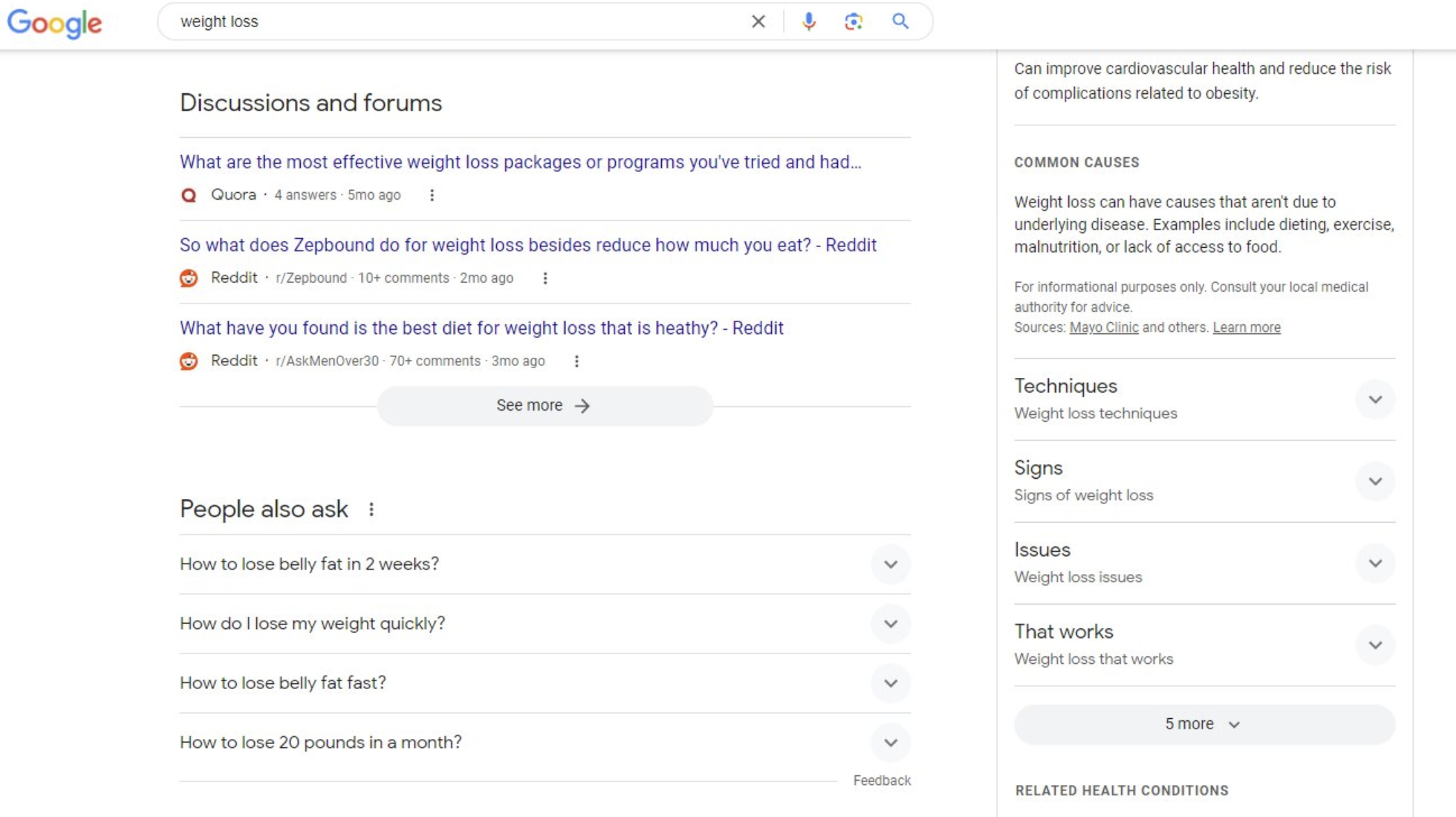Click the Quora icon on the first discussion
This screenshot has height=817, width=1456.
pyautogui.click(x=188, y=195)
